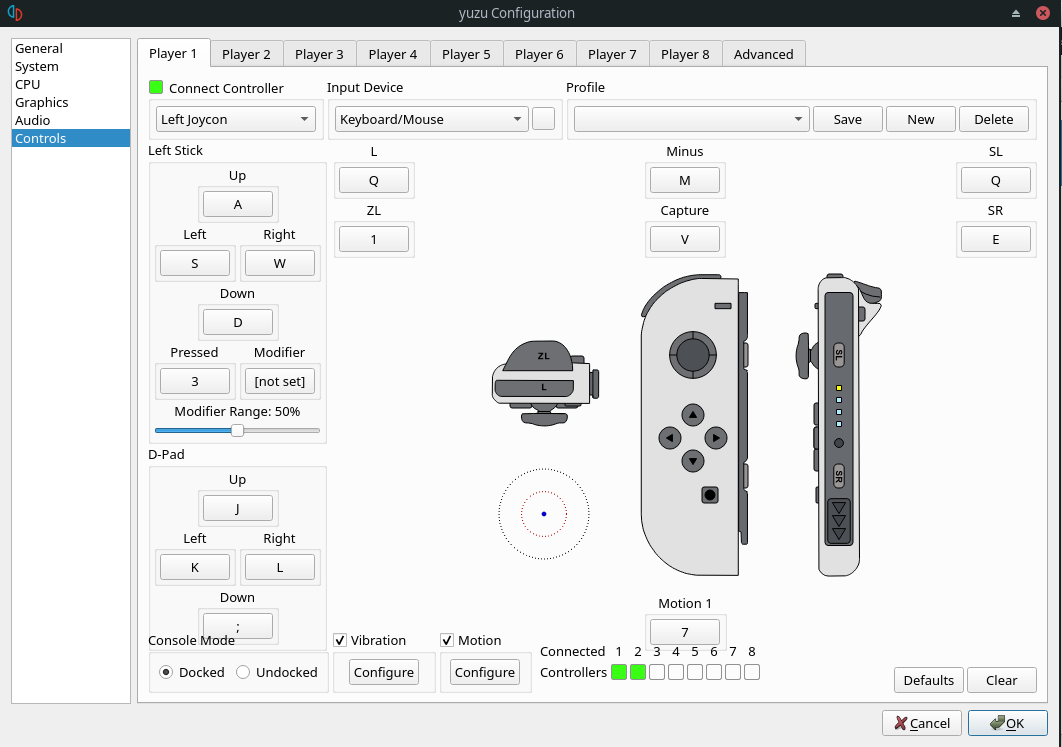The width and height of the screenshot is (1062, 747).
Task: Click capture button on Joycon illustration
Action: point(710,495)
